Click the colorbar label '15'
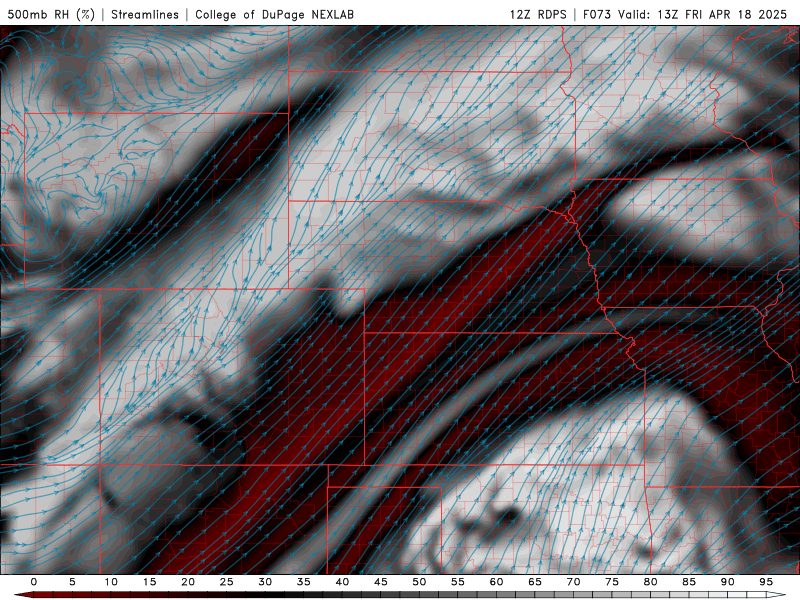The width and height of the screenshot is (800, 600). [x=149, y=582]
